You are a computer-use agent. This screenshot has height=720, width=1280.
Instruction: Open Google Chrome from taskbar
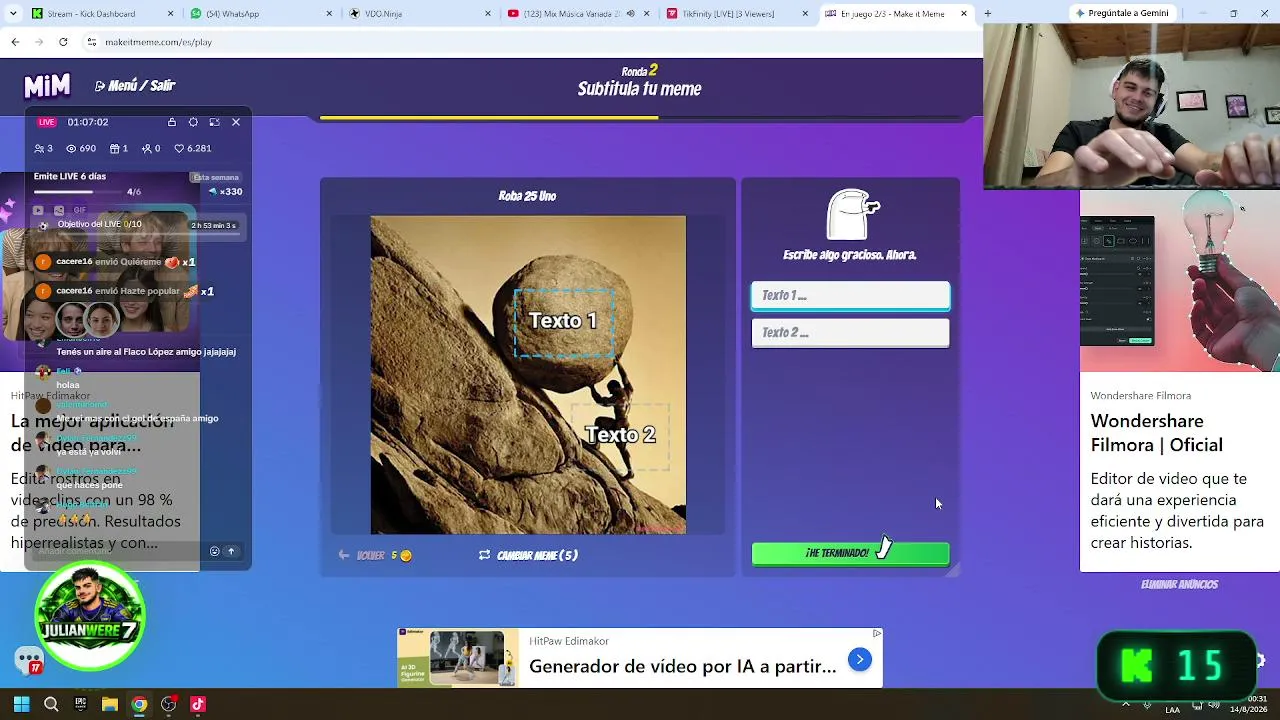(x=139, y=704)
